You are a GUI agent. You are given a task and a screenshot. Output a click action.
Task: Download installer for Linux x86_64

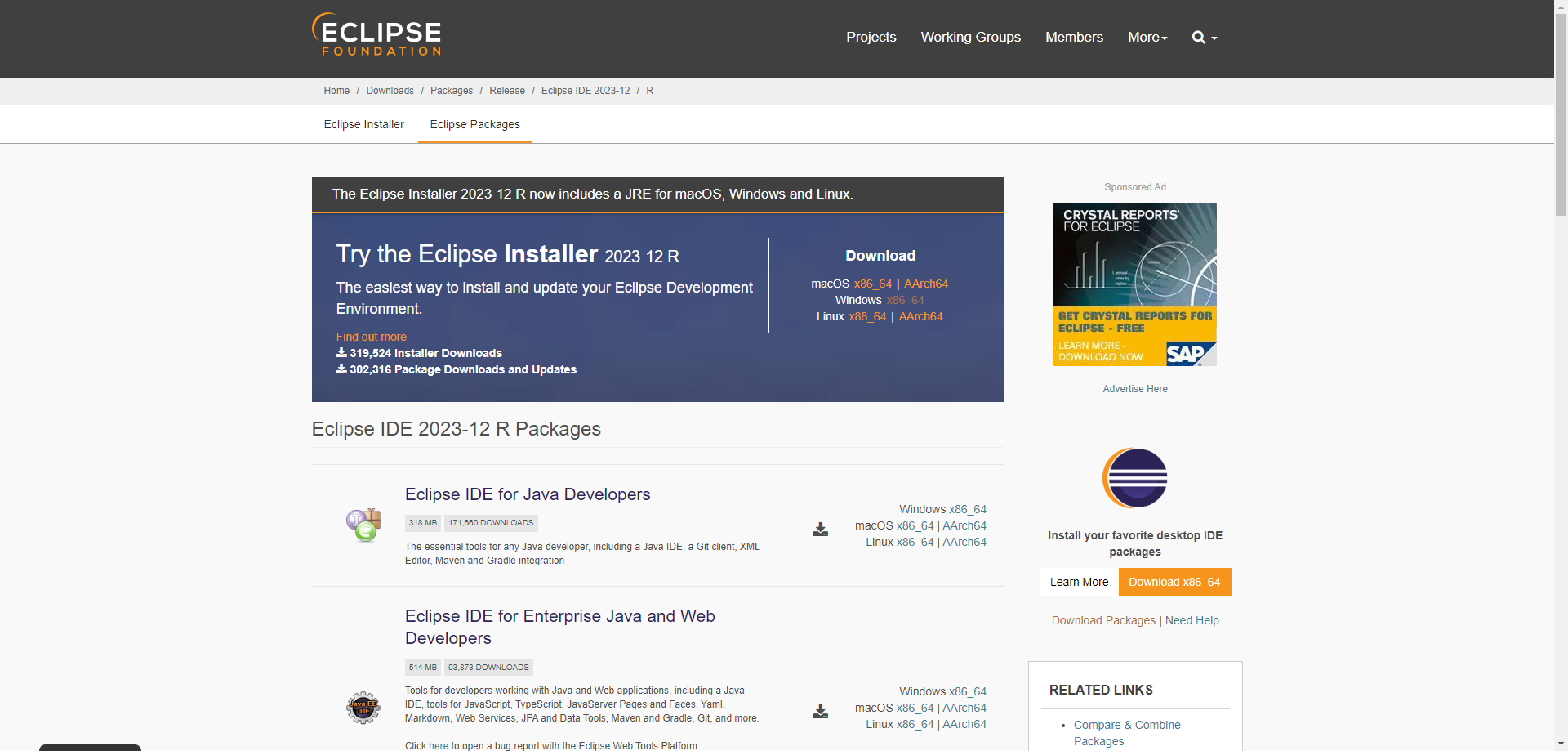pyautogui.click(x=867, y=316)
